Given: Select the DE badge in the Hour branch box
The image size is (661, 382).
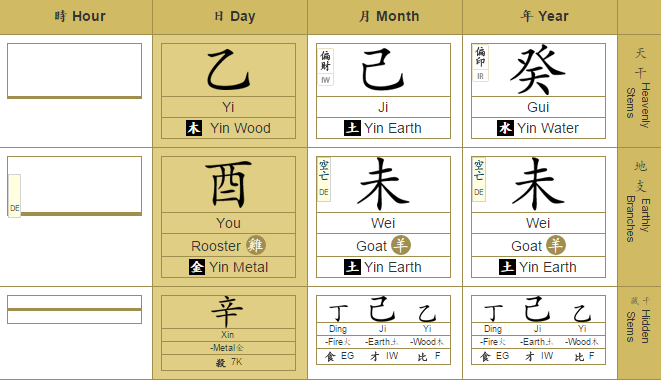Looking at the screenshot, I should [14, 196].
